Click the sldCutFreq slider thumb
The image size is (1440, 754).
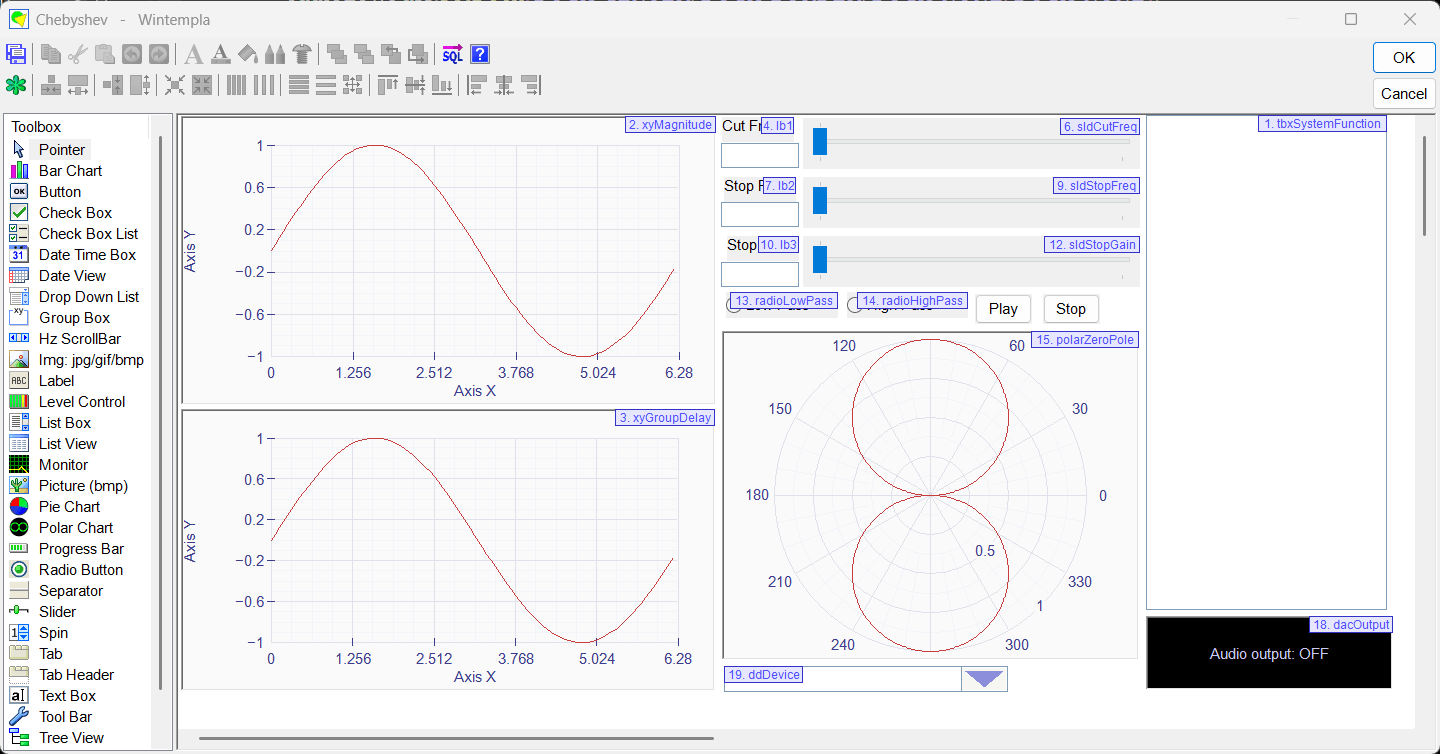(x=820, y=142)
